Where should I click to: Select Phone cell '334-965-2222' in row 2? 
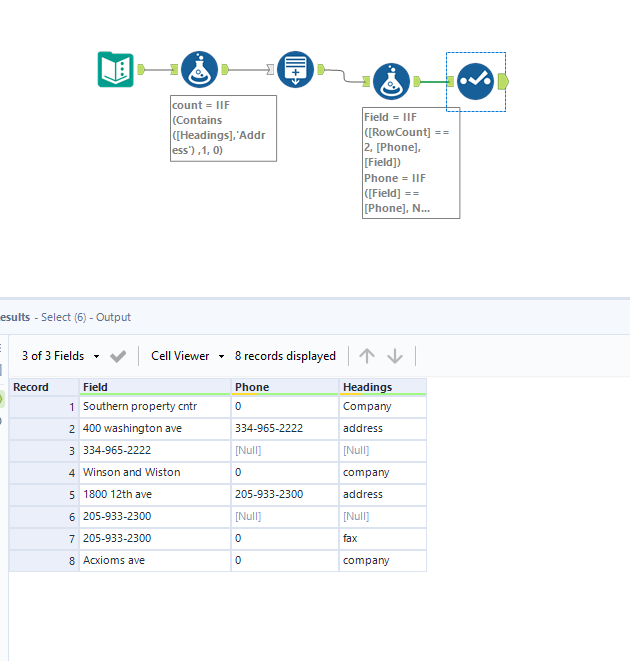click(x=285, y=428)
